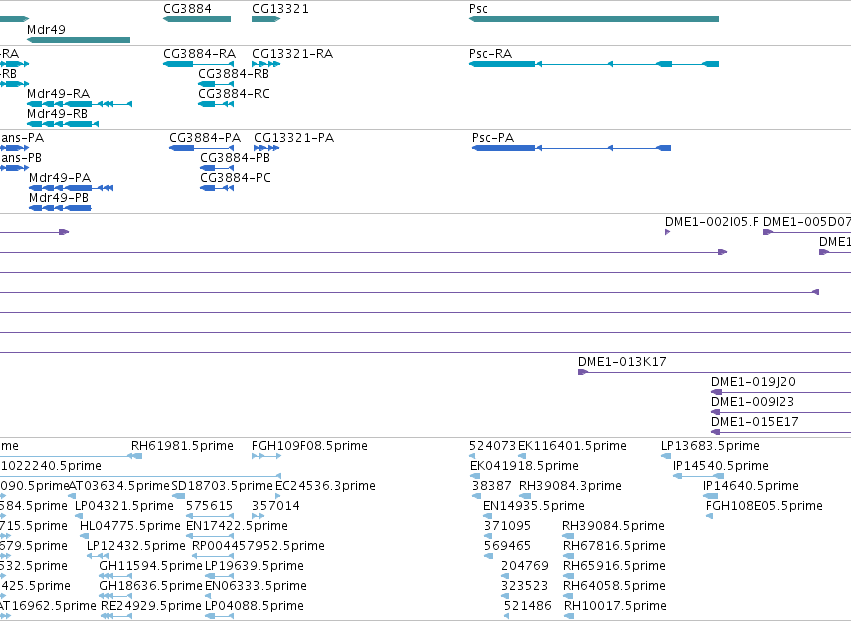Select EST RH64058.5prime
The width and height of the screenshot is (851, 621).
tap(614, 587)
